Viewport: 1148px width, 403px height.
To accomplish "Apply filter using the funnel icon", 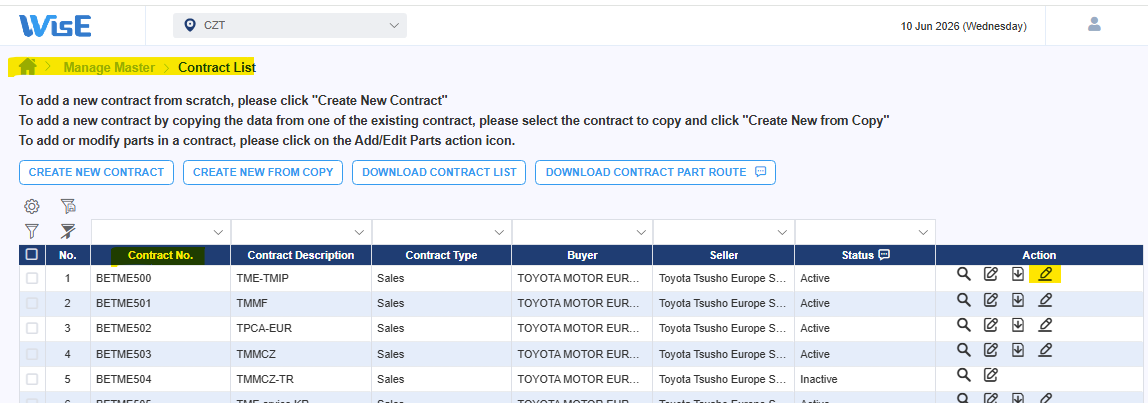I will pos(31,232).
